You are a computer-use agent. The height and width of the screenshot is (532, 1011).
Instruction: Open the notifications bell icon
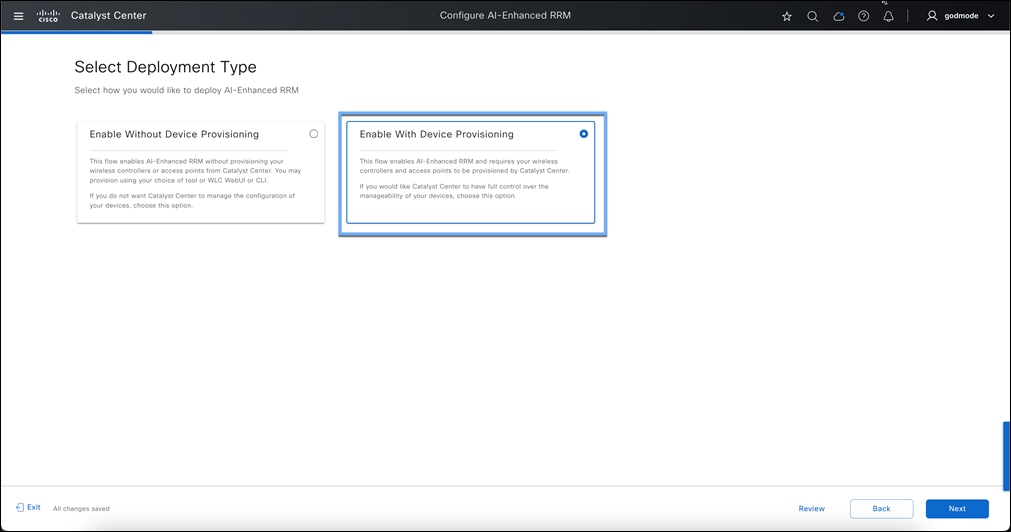(888, 16)
